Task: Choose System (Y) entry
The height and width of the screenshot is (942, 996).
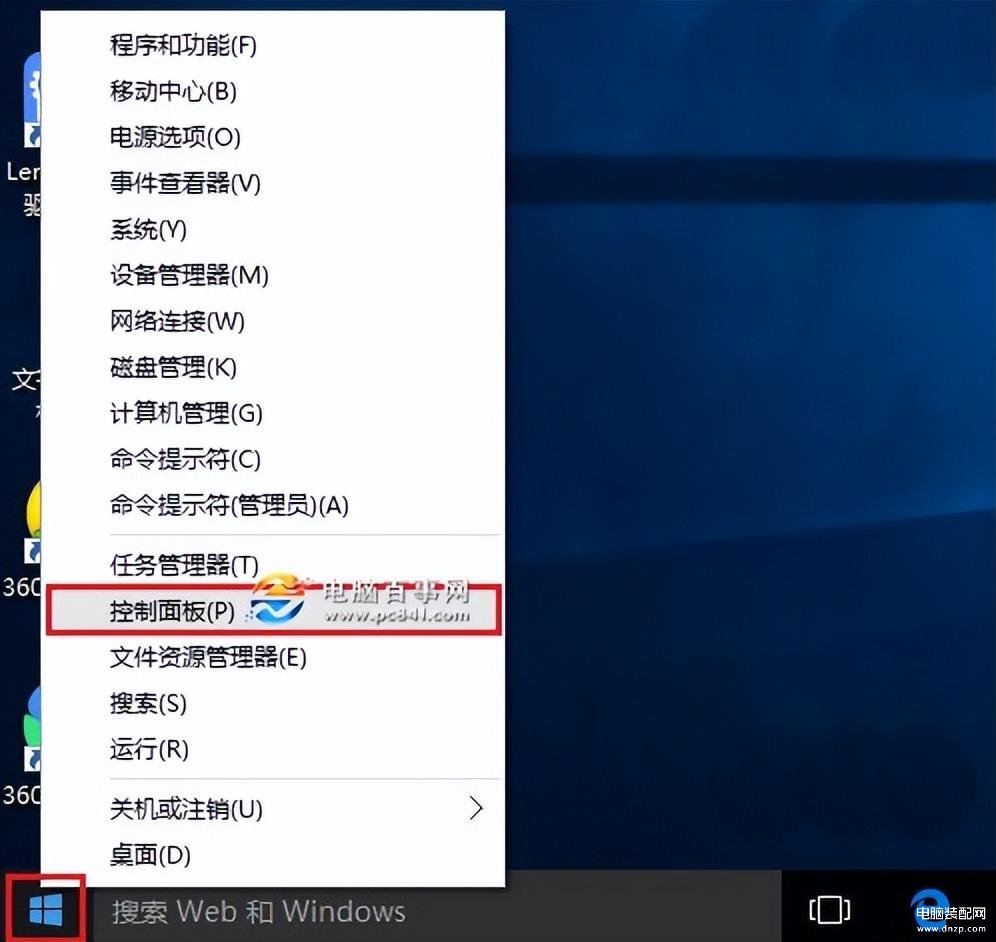Action: click(273, 229)
